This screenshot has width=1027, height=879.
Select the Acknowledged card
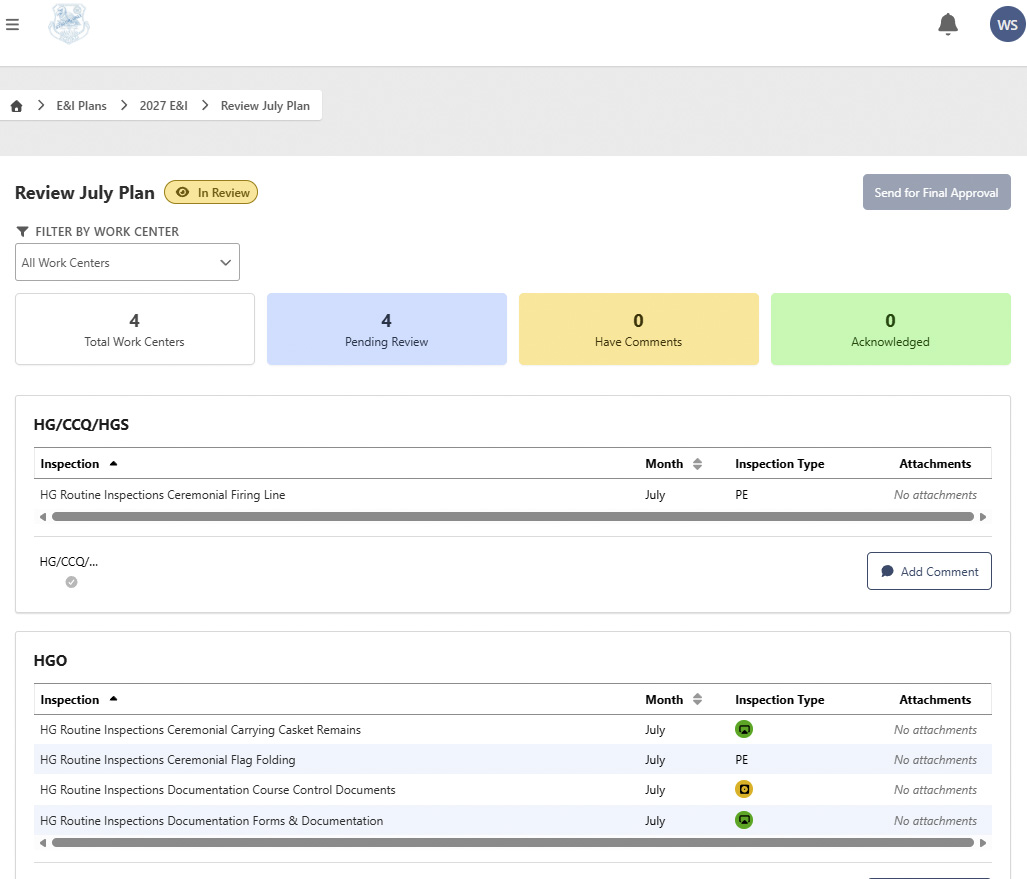pyautogui.click(x=891, y=329)
